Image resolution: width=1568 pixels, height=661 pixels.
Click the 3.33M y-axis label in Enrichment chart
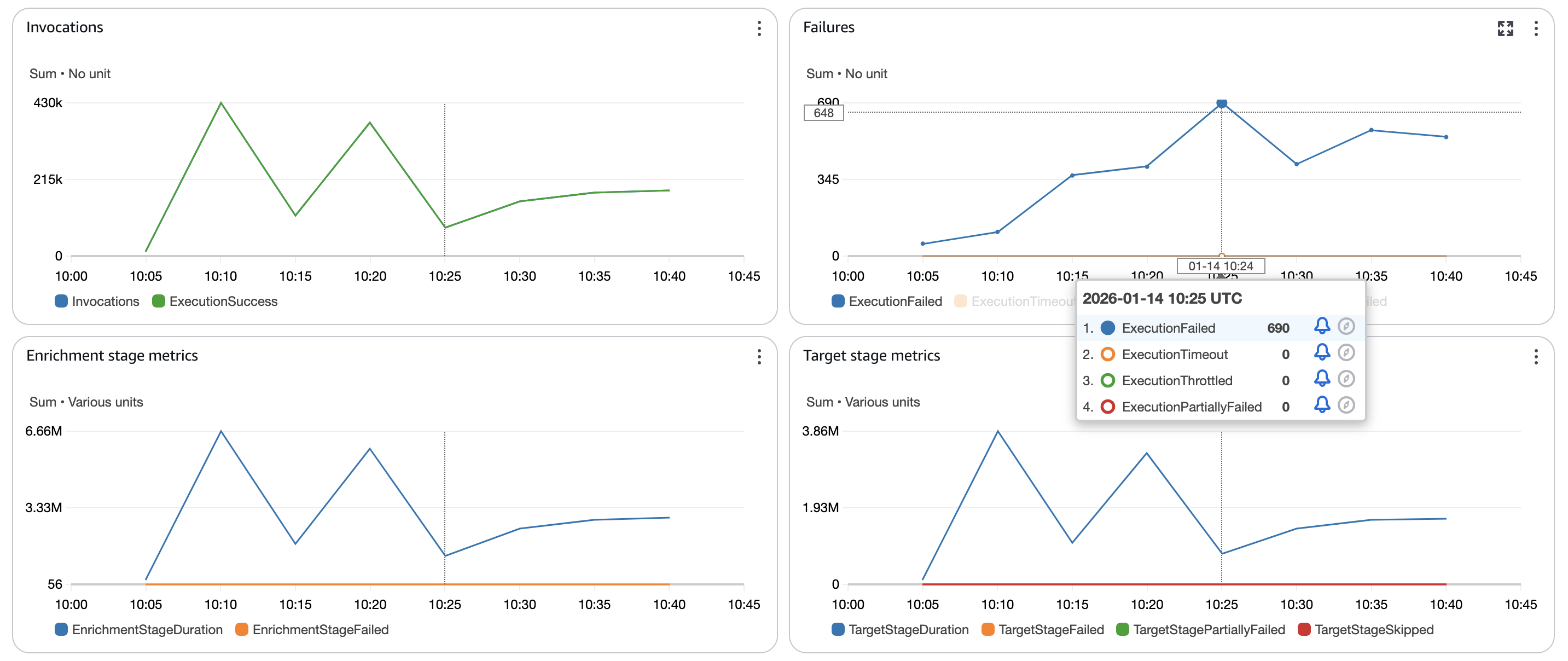[43, 508]
